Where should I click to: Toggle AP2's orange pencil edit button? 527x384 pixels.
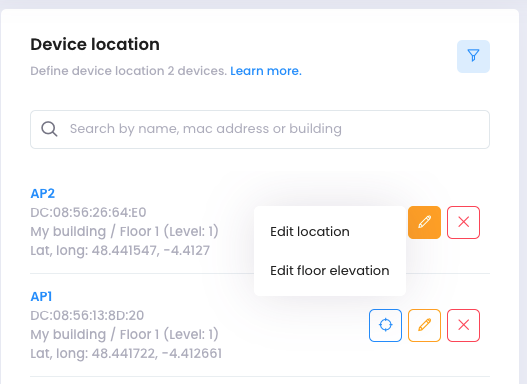pyautogui.click(x=424, y=222)
